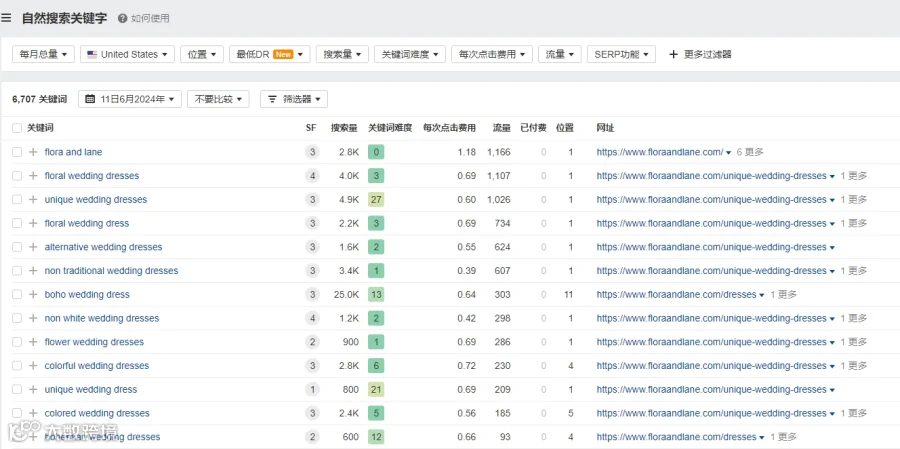Click difficulty badge 13 for boho wedding dress

[x=377, y=295]
